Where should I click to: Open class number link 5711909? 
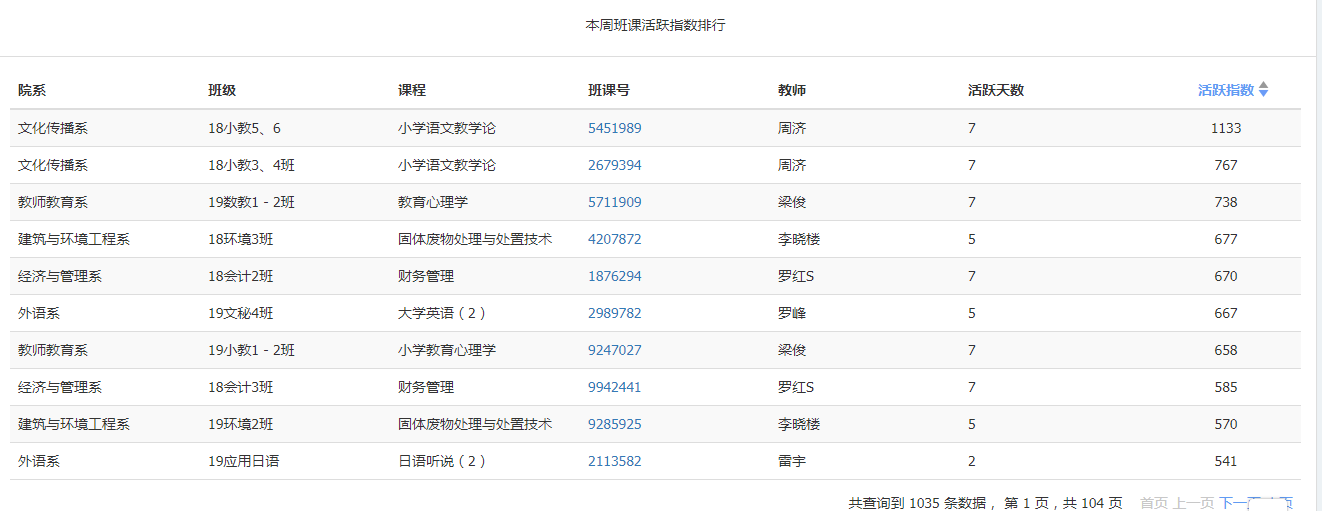[x=615, y=202]
